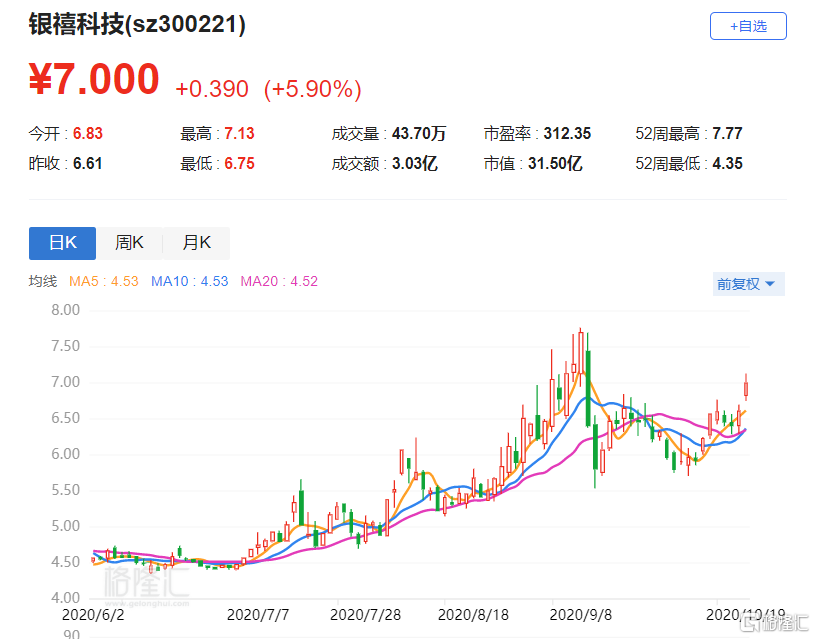
Task: Click the 成交量 value 43.70万
Action: 419,134
